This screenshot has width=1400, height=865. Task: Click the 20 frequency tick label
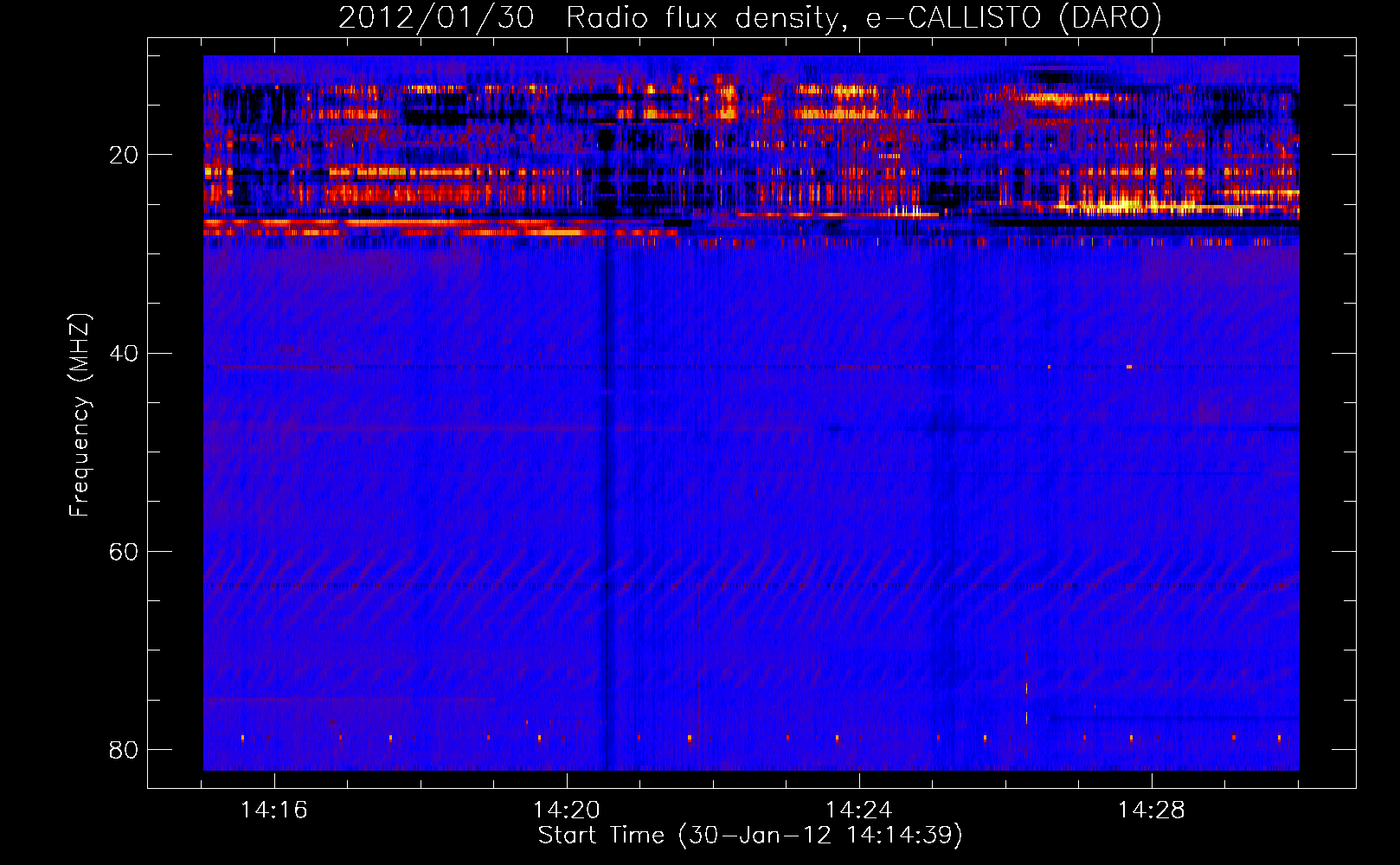124,155
